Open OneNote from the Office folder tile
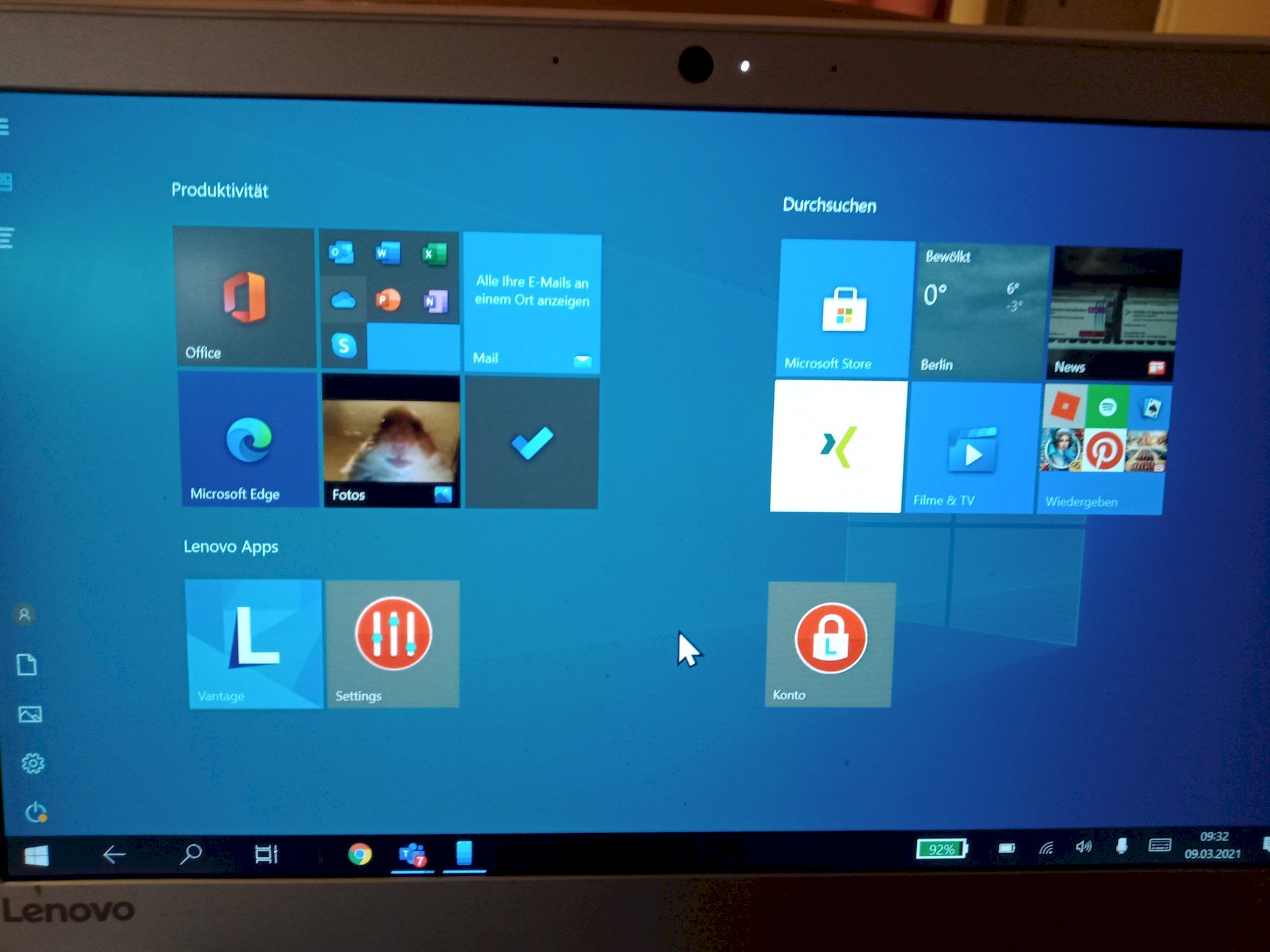This screenshot has height=952, width=1270. [x=435, y=302]
